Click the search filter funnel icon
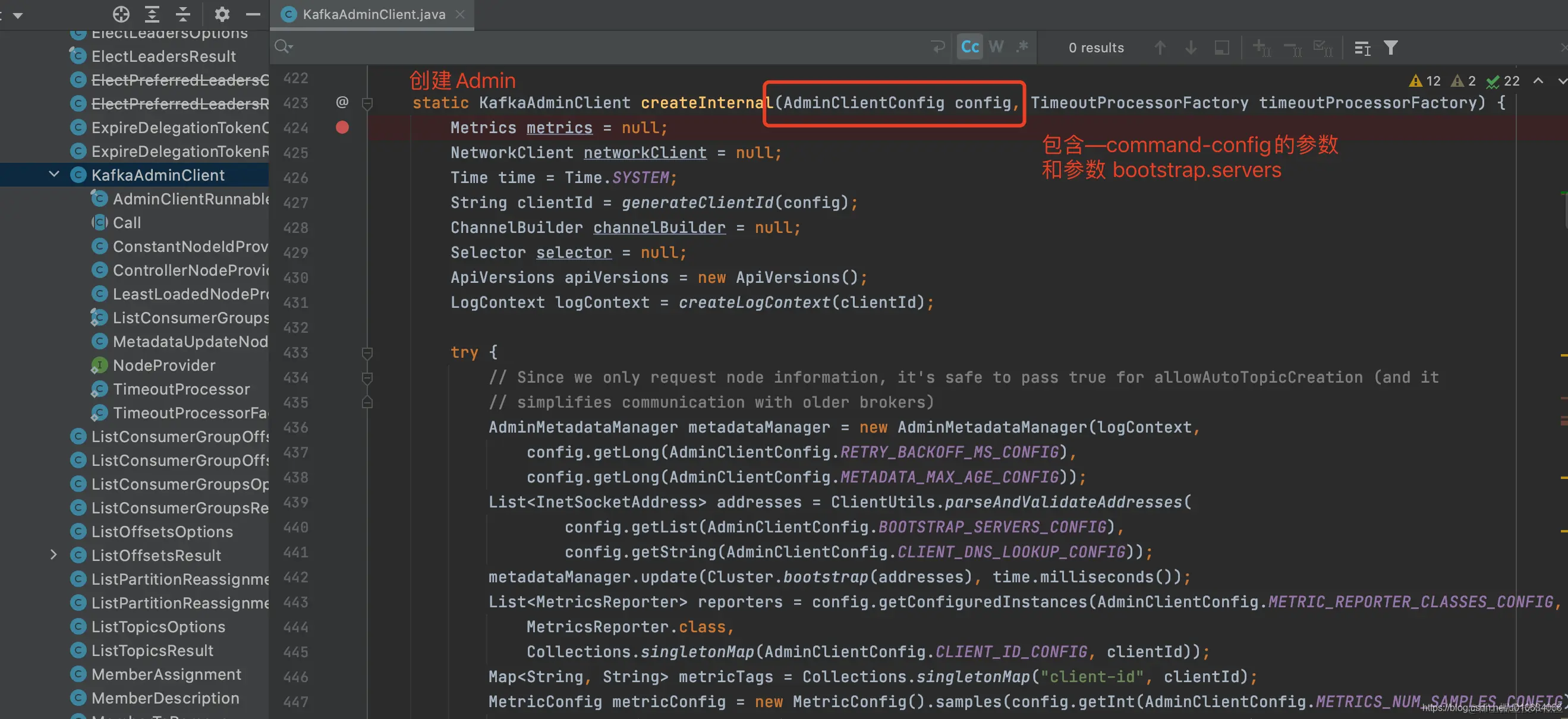This screenshot has width=1568, height=719. [x=1390, y=48]
